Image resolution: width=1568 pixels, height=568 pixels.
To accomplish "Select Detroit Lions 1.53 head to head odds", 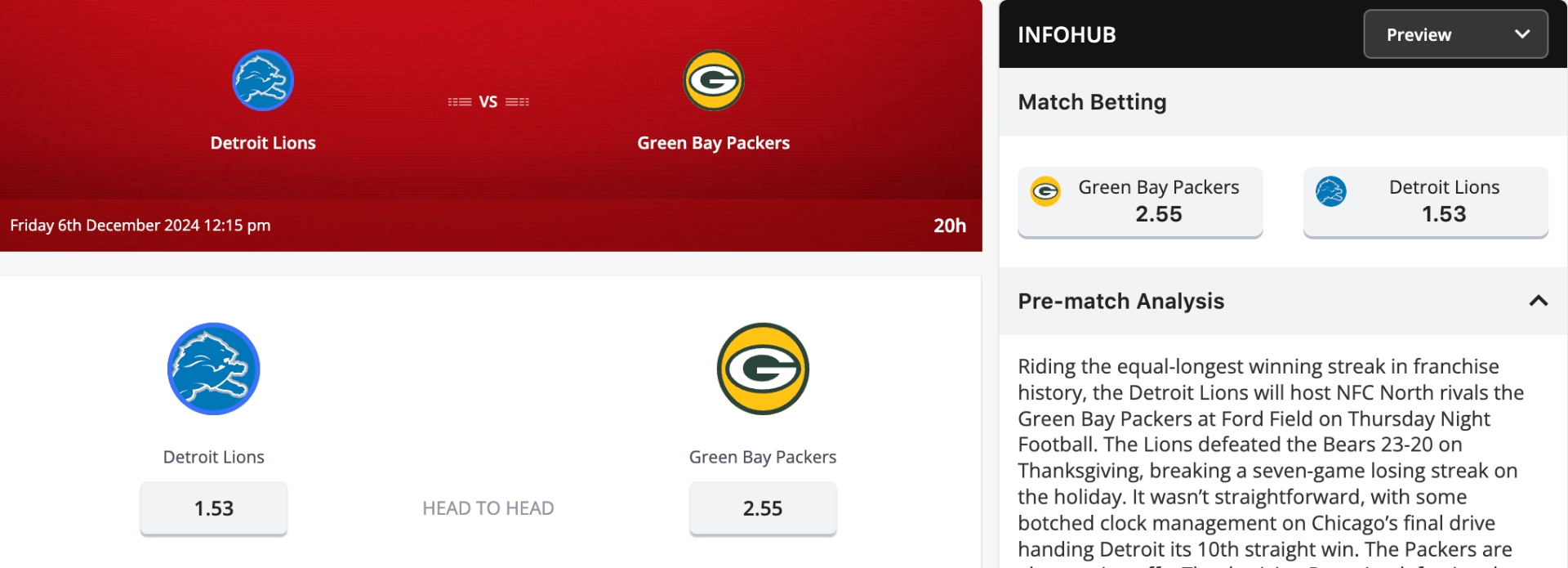I will pos(214,508).
